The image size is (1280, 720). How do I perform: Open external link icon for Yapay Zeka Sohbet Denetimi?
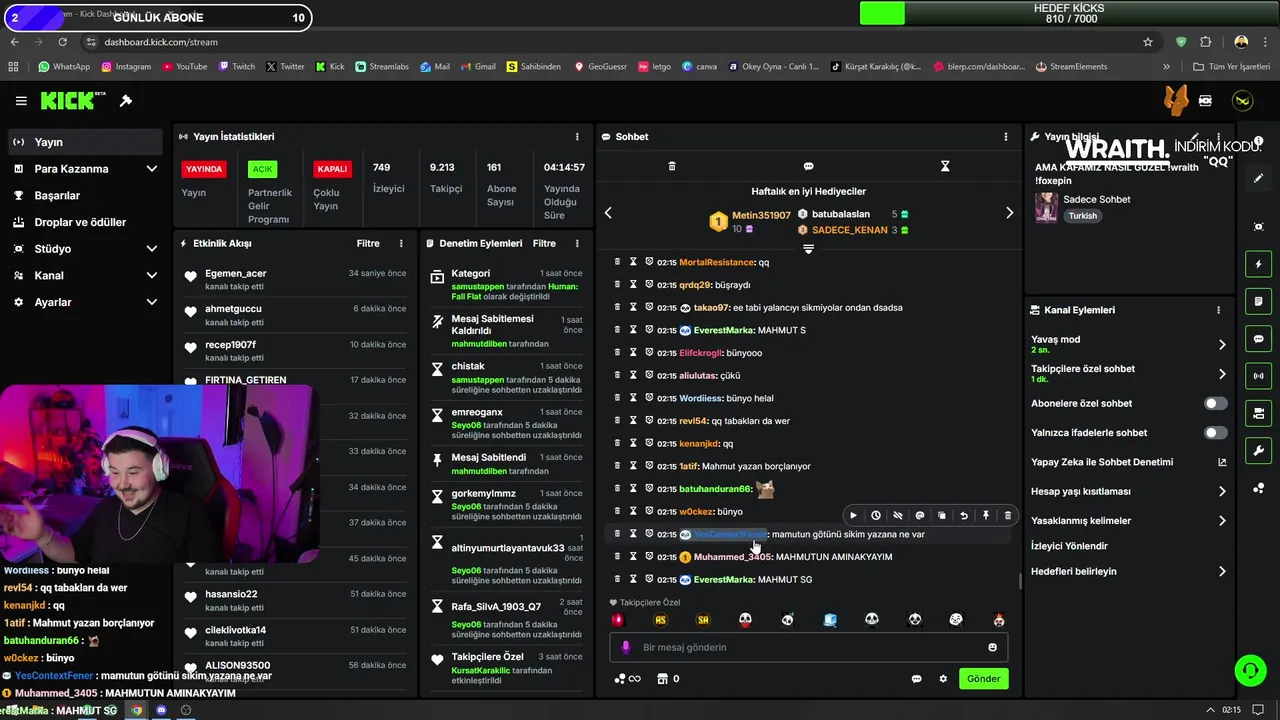point(1222,462)
